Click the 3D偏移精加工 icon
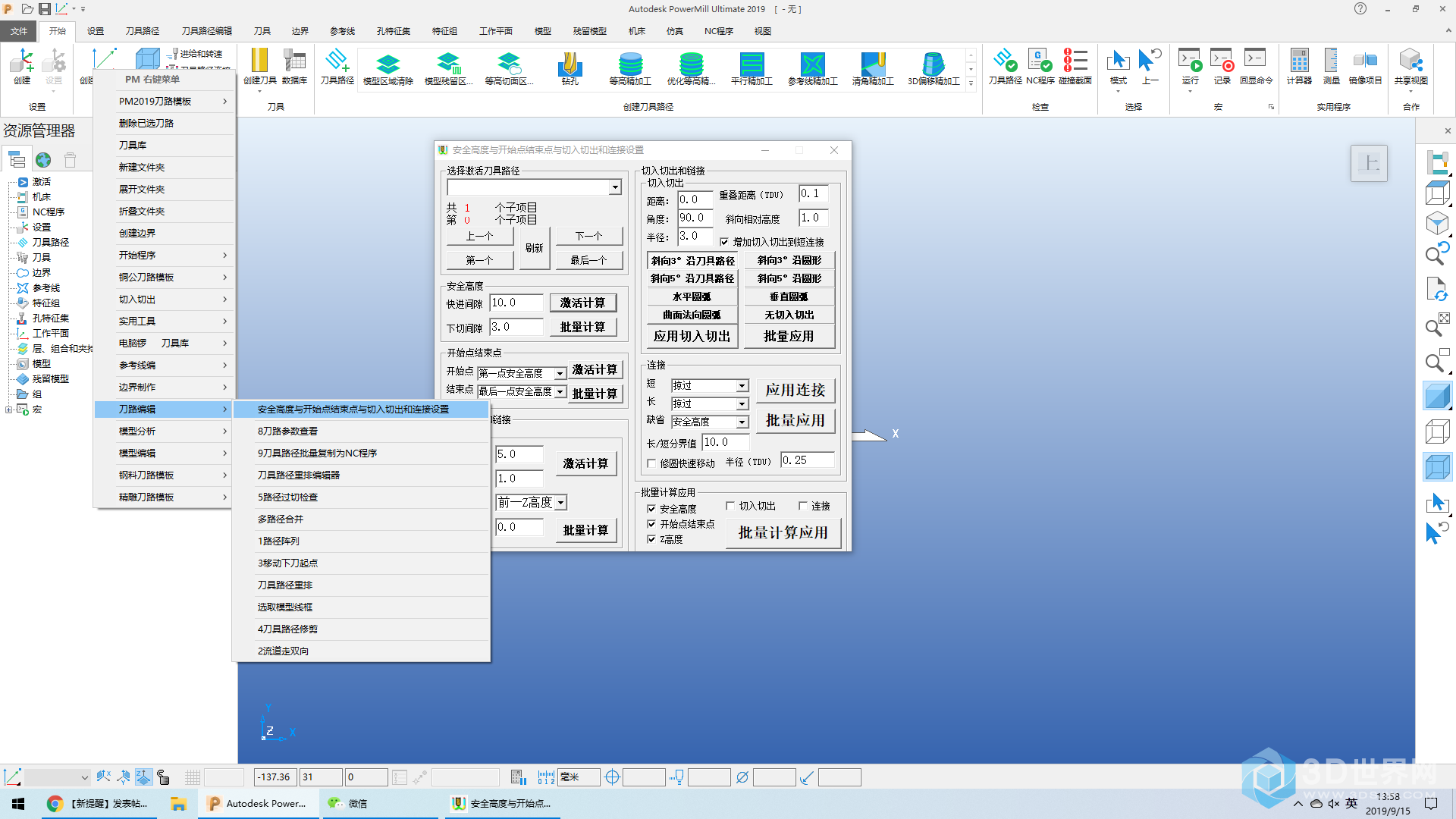1456x819 pixels. pos(934,68)
